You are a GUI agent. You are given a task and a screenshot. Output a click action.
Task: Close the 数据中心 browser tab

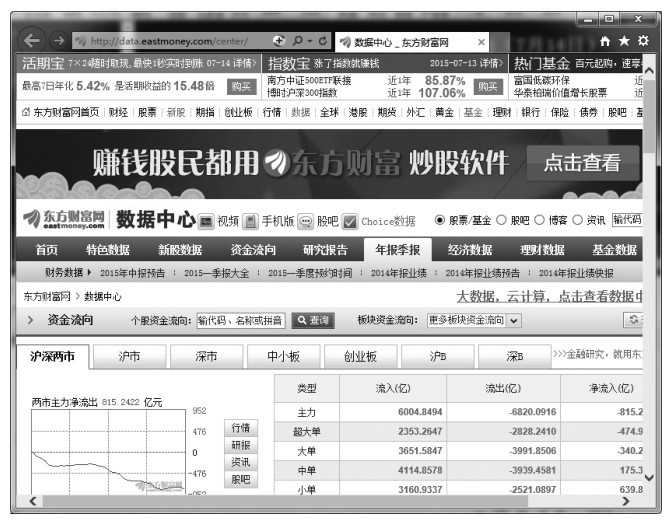pyautogui.click(x=481, y=42)
